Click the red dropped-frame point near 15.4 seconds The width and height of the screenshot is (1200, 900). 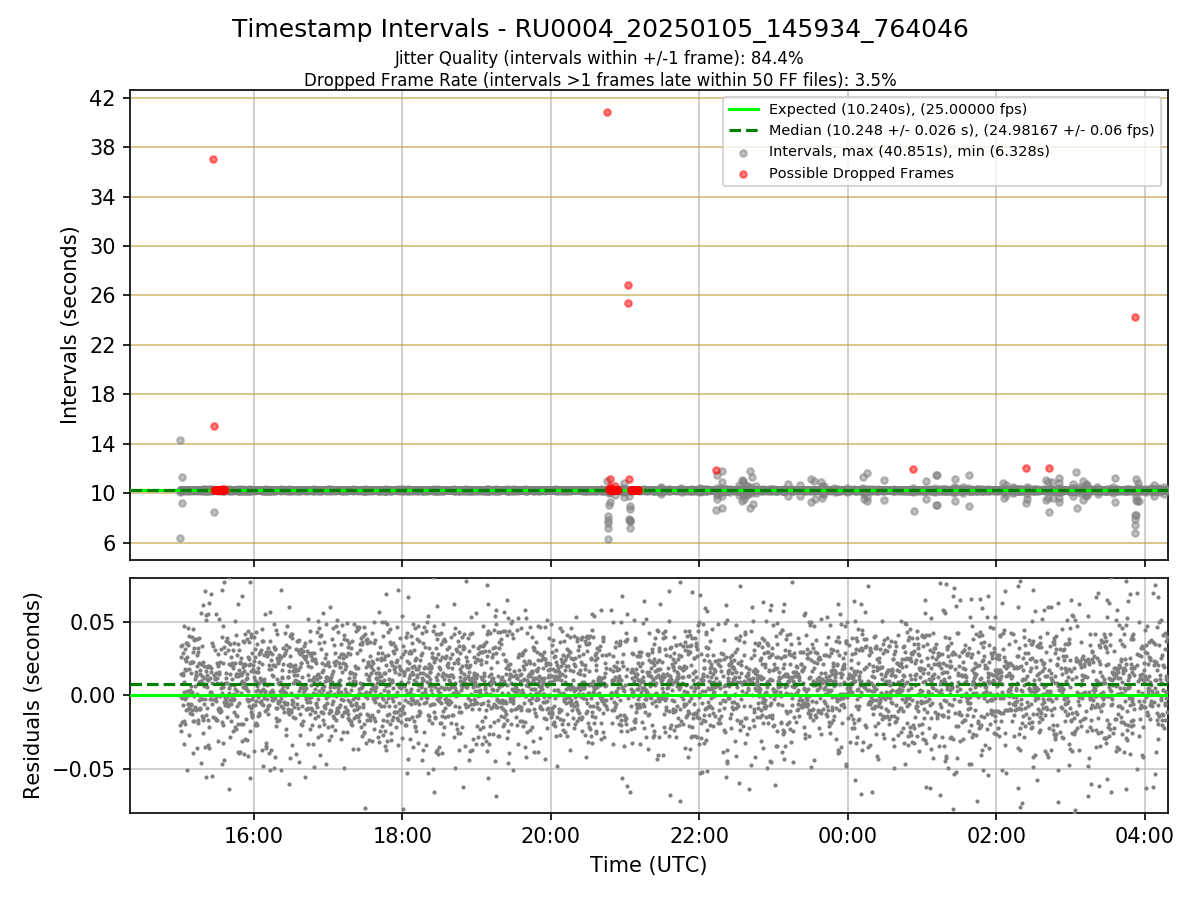coord(214,426)
